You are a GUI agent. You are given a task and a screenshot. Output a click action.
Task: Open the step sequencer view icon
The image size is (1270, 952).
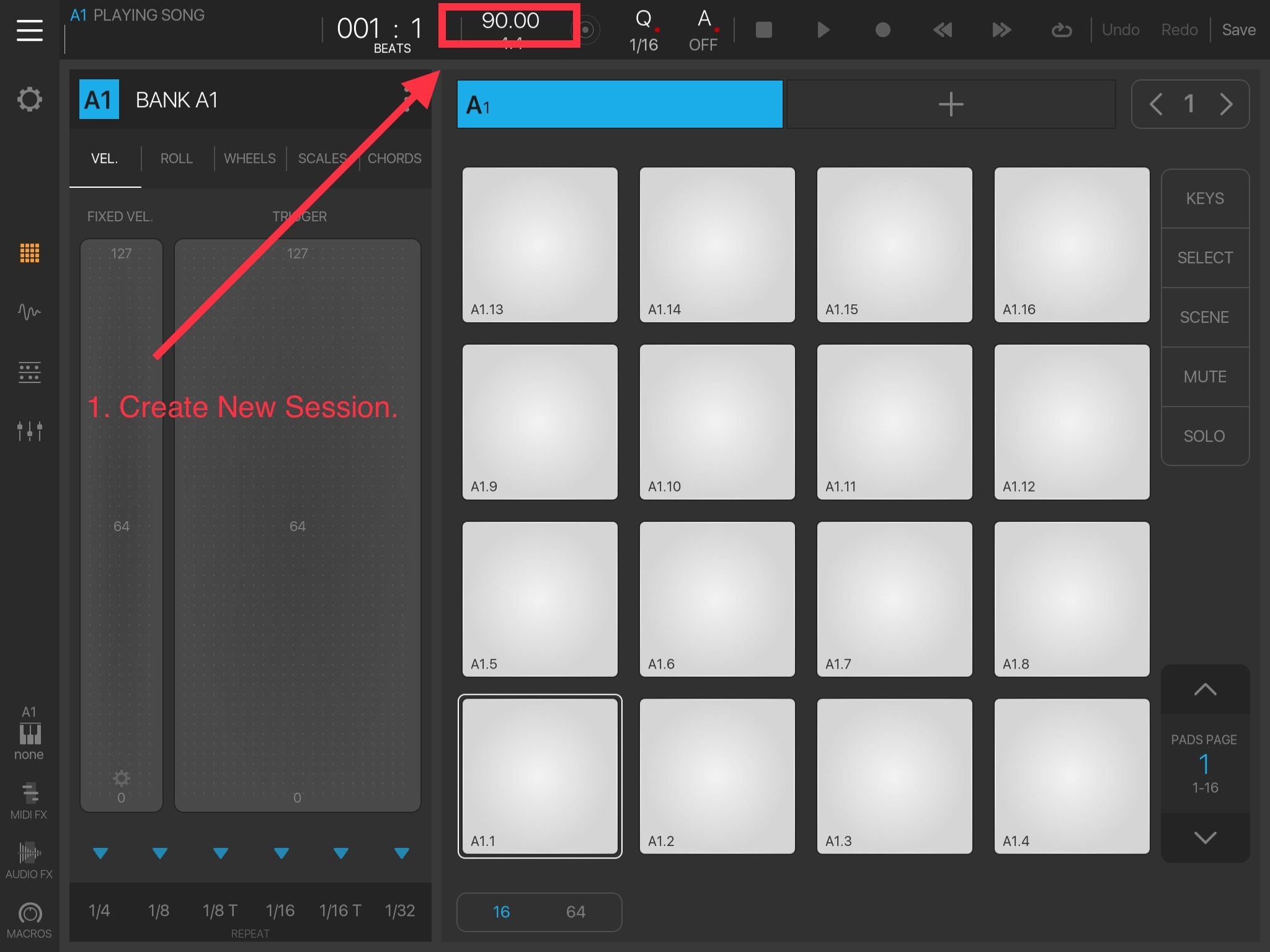(x=29, y=372)
